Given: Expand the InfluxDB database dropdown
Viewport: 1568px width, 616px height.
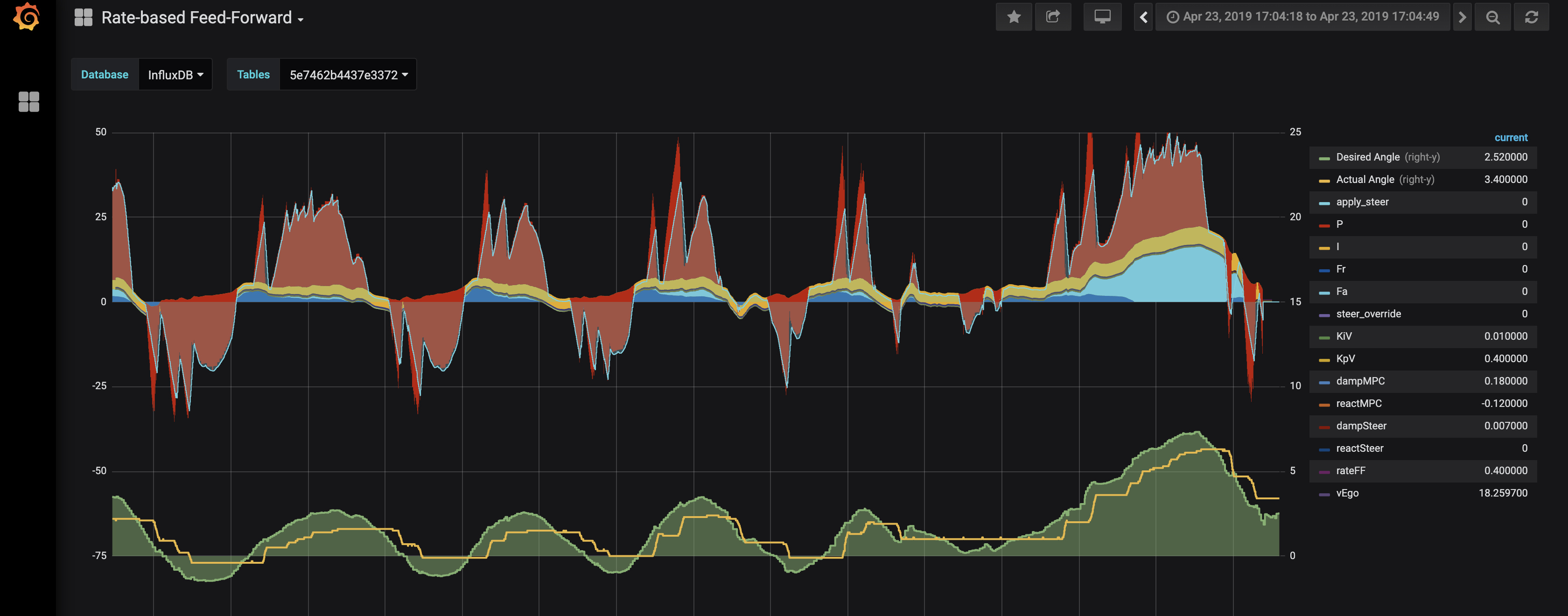Looking at the screenshot, I should coord(175,75).
